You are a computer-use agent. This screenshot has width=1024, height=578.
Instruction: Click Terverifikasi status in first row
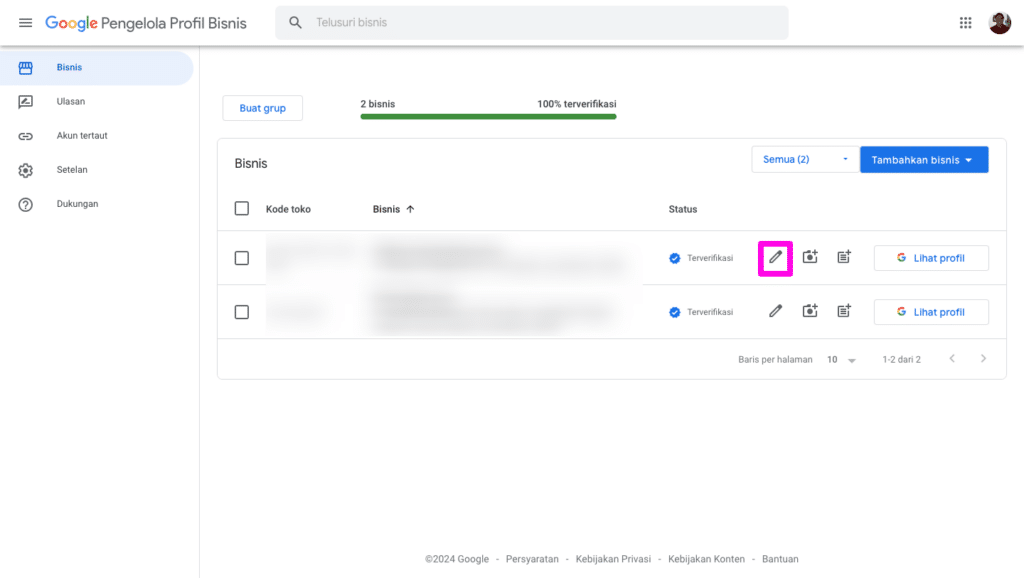(710, 259)
